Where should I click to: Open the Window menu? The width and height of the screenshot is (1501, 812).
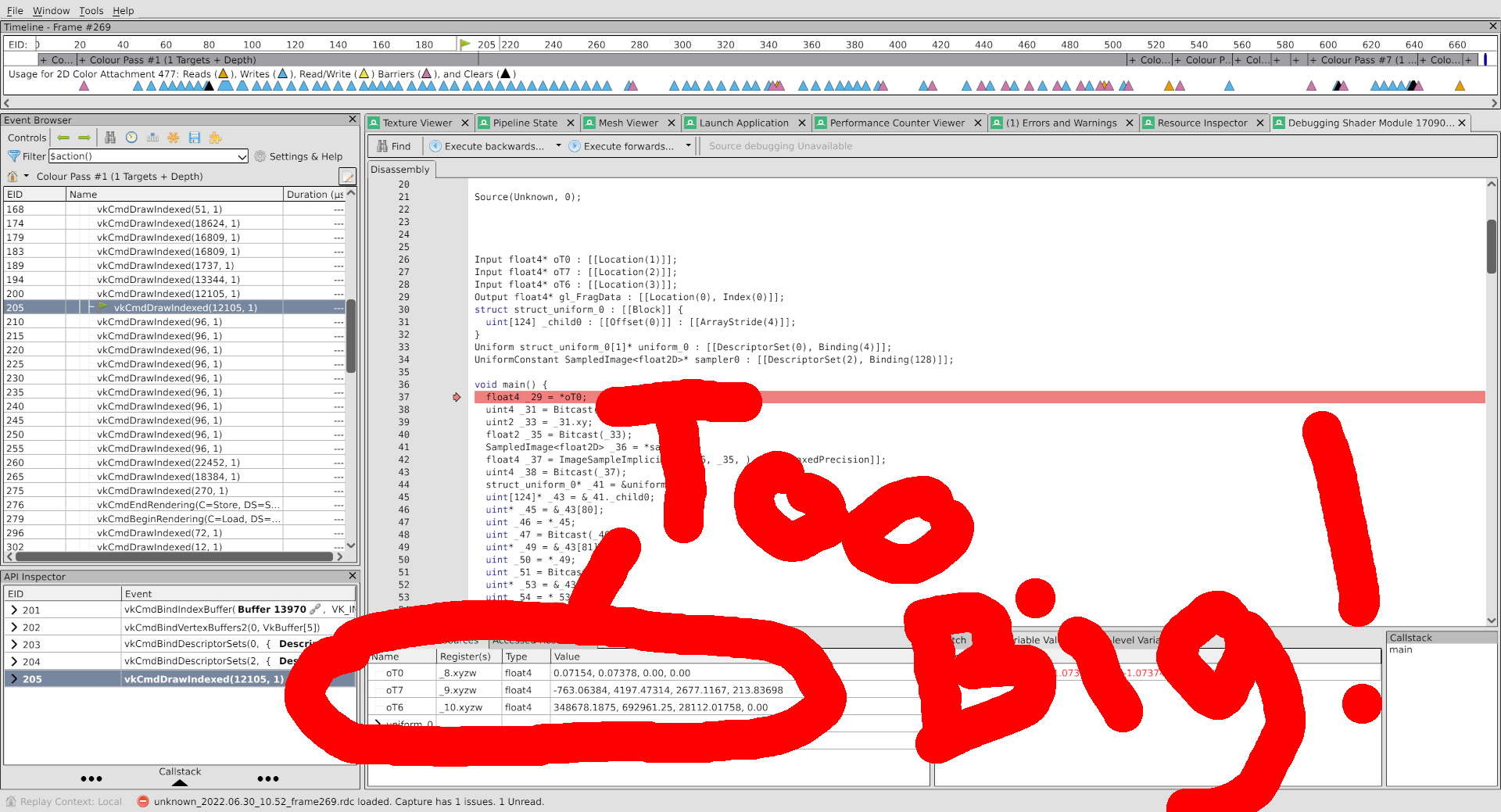[51, 11]
